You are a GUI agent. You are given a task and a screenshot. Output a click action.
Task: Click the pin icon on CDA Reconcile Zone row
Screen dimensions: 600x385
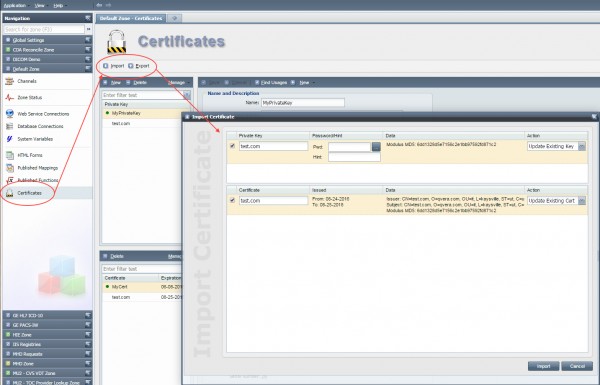pos(88,49)
